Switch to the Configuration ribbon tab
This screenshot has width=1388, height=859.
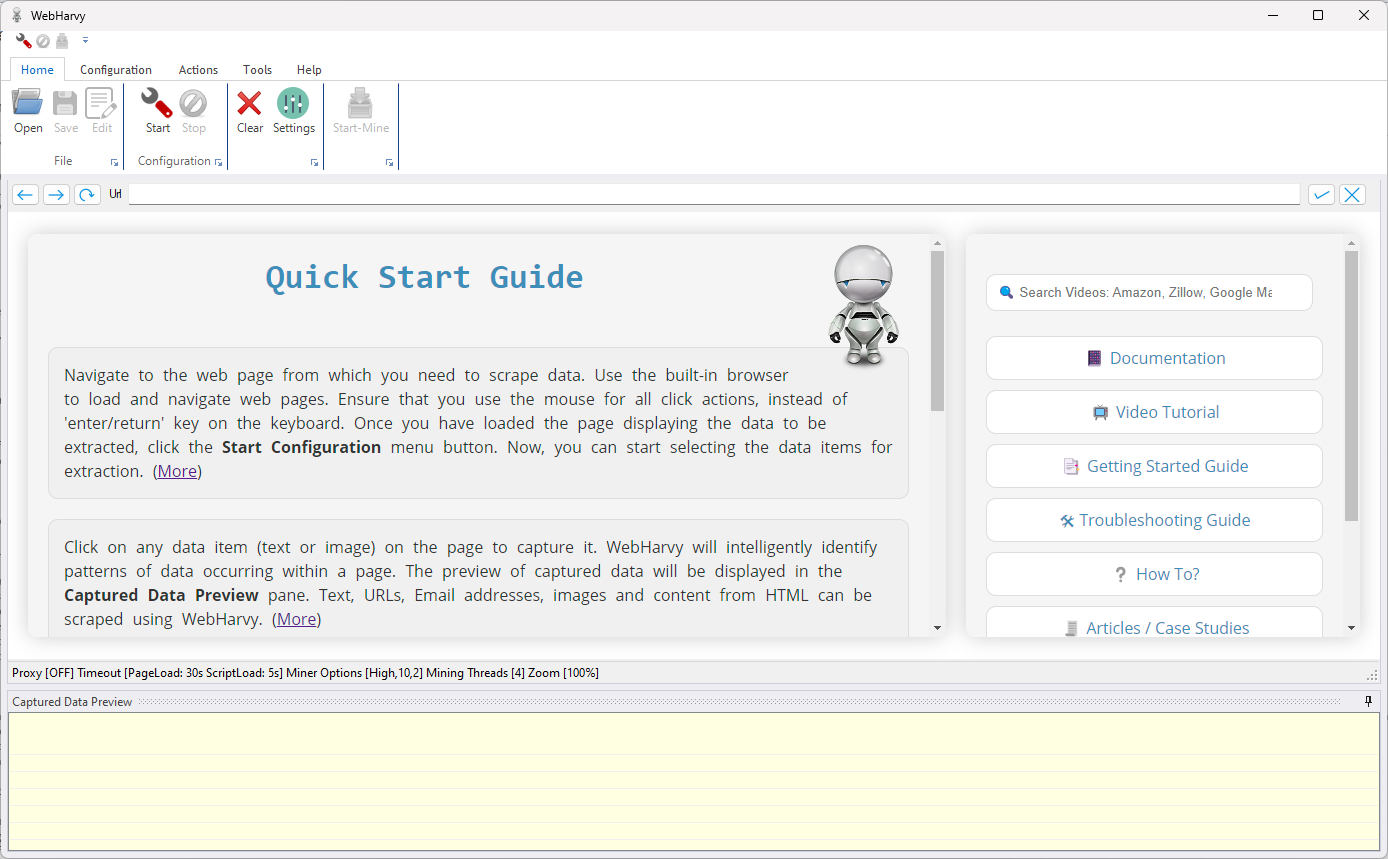115,69
